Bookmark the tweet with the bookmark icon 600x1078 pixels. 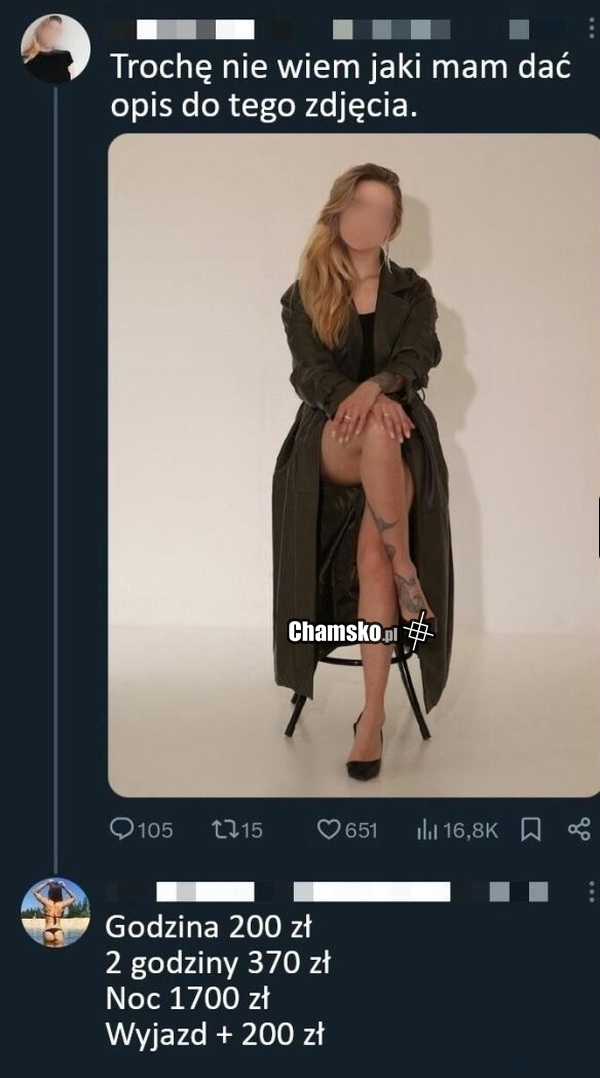[531, 829]
